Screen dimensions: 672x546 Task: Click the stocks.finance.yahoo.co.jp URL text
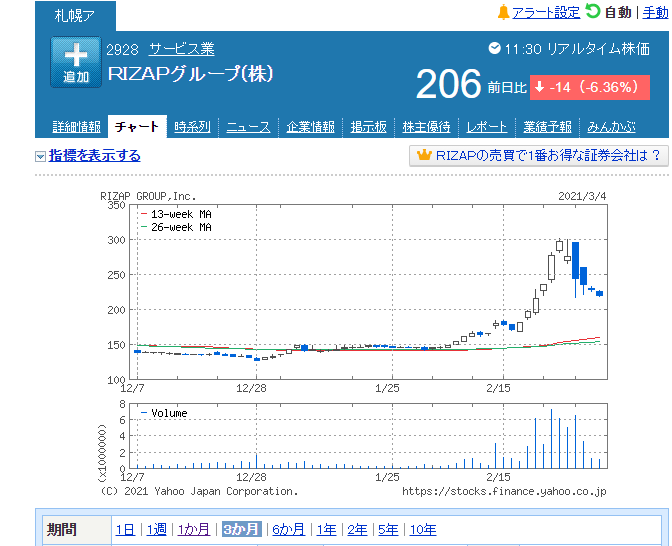pos(504,491)
